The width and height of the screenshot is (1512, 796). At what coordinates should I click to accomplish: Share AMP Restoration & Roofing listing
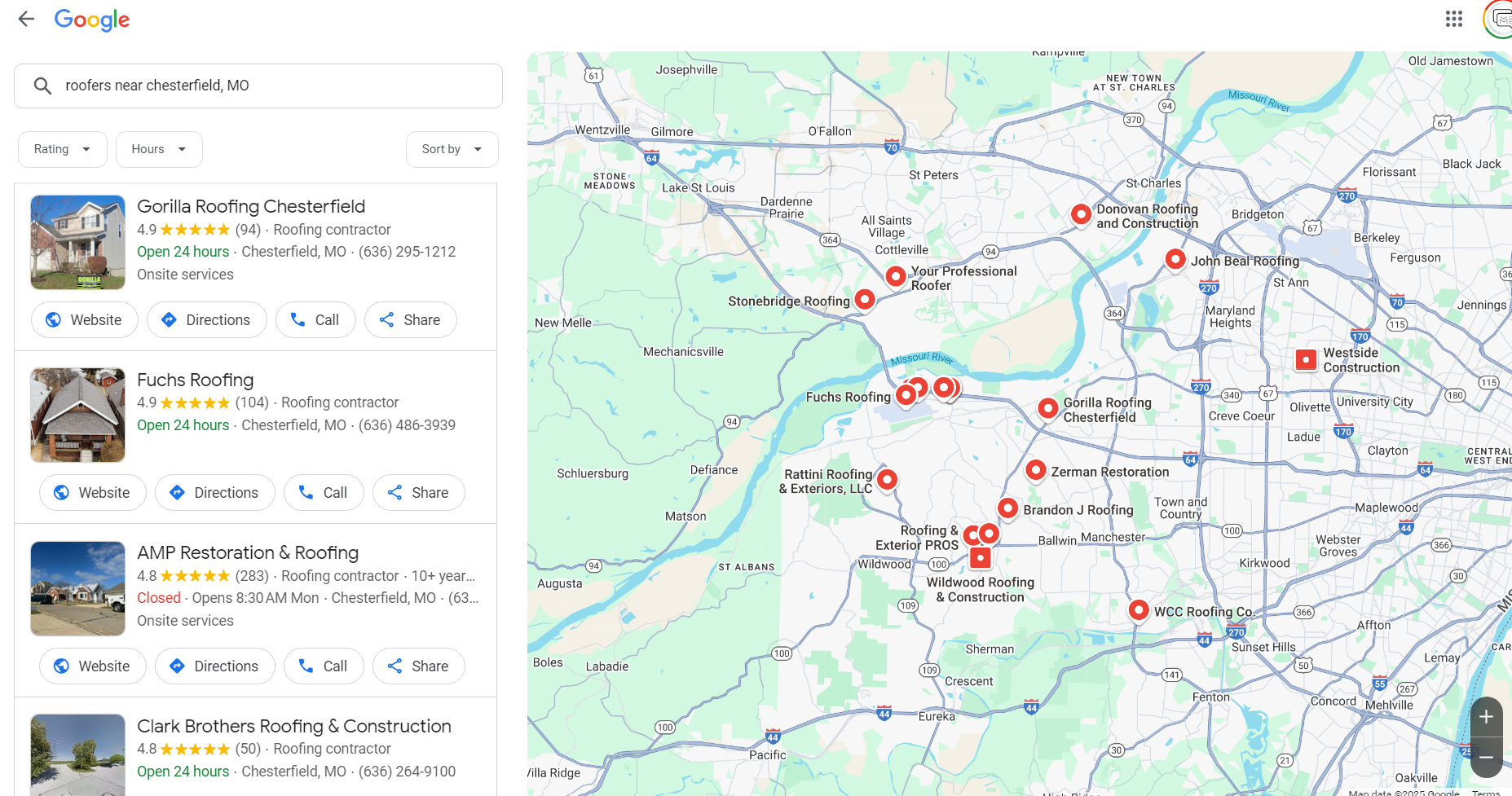[419, 666]
